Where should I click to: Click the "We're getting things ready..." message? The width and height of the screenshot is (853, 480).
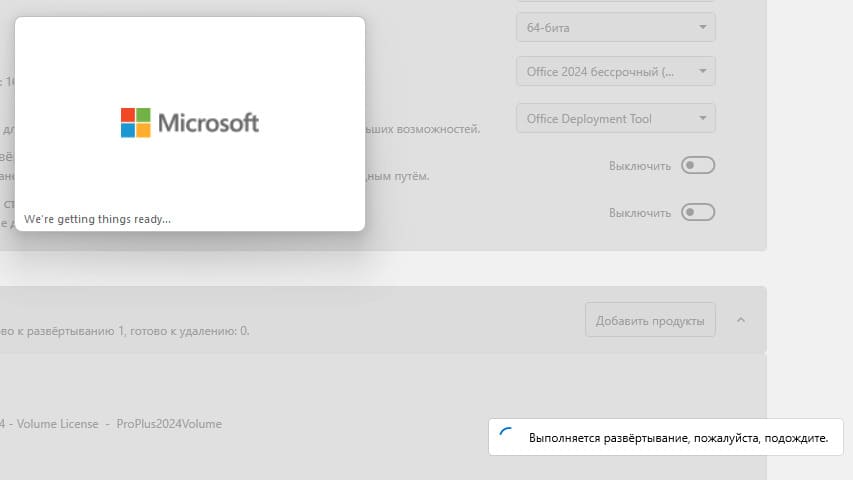click(x=98, y=218)
